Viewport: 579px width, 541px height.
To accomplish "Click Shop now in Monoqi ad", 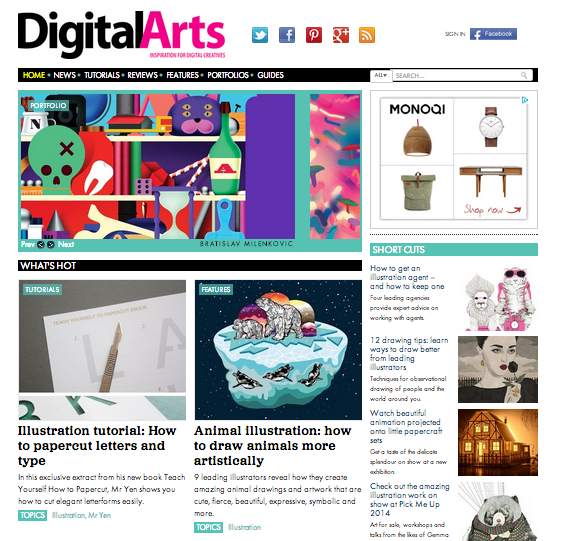I will [x=492, y=210].
